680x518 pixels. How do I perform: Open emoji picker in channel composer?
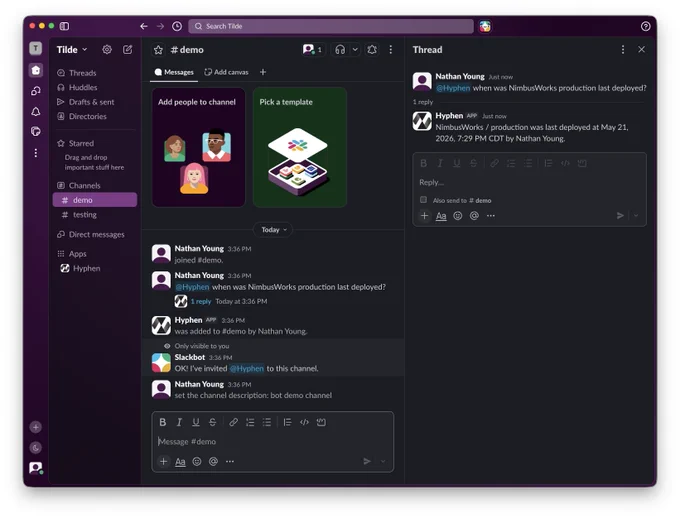point(197,462)
